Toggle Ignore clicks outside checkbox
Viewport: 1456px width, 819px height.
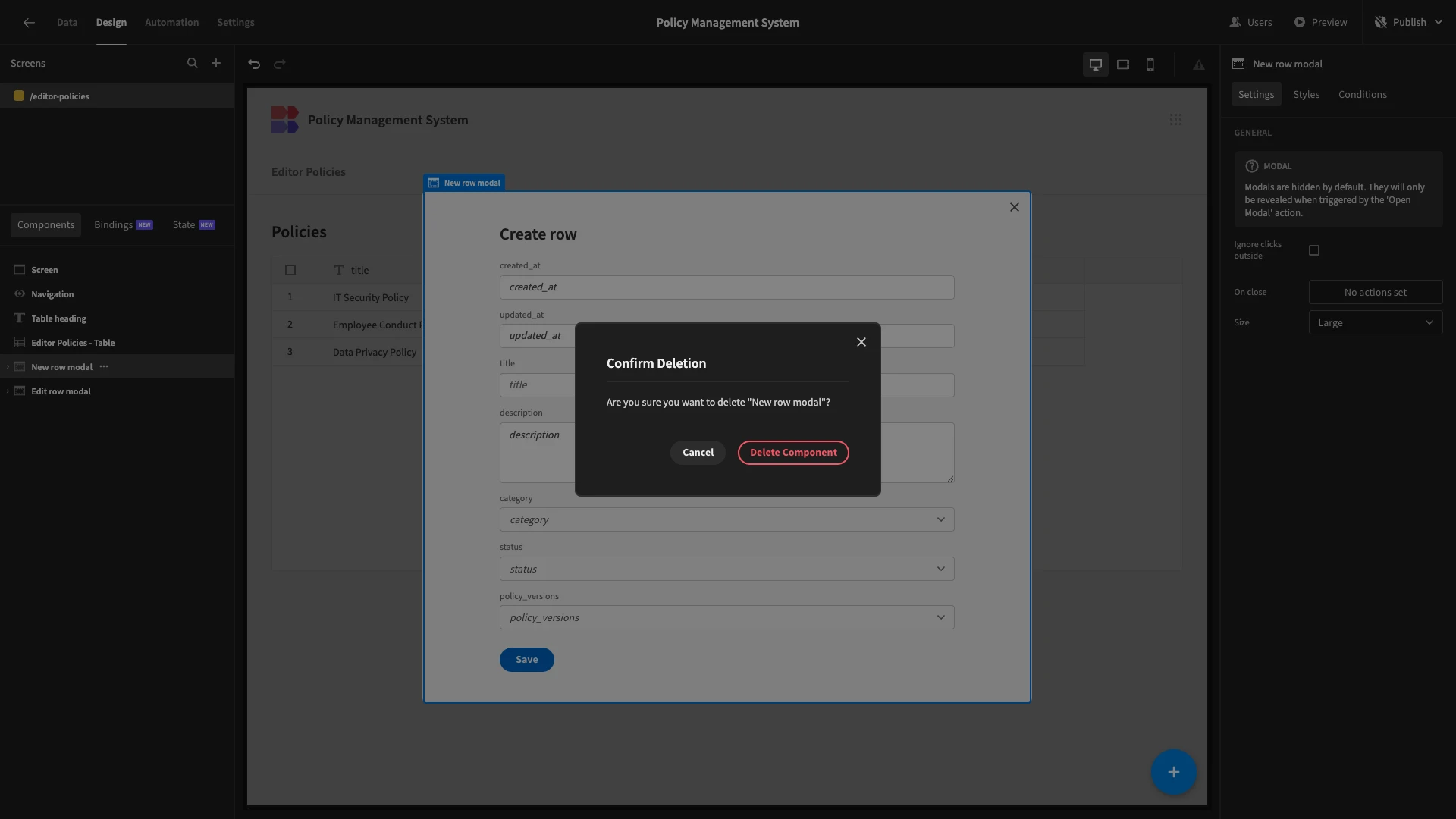[1314, 250]
